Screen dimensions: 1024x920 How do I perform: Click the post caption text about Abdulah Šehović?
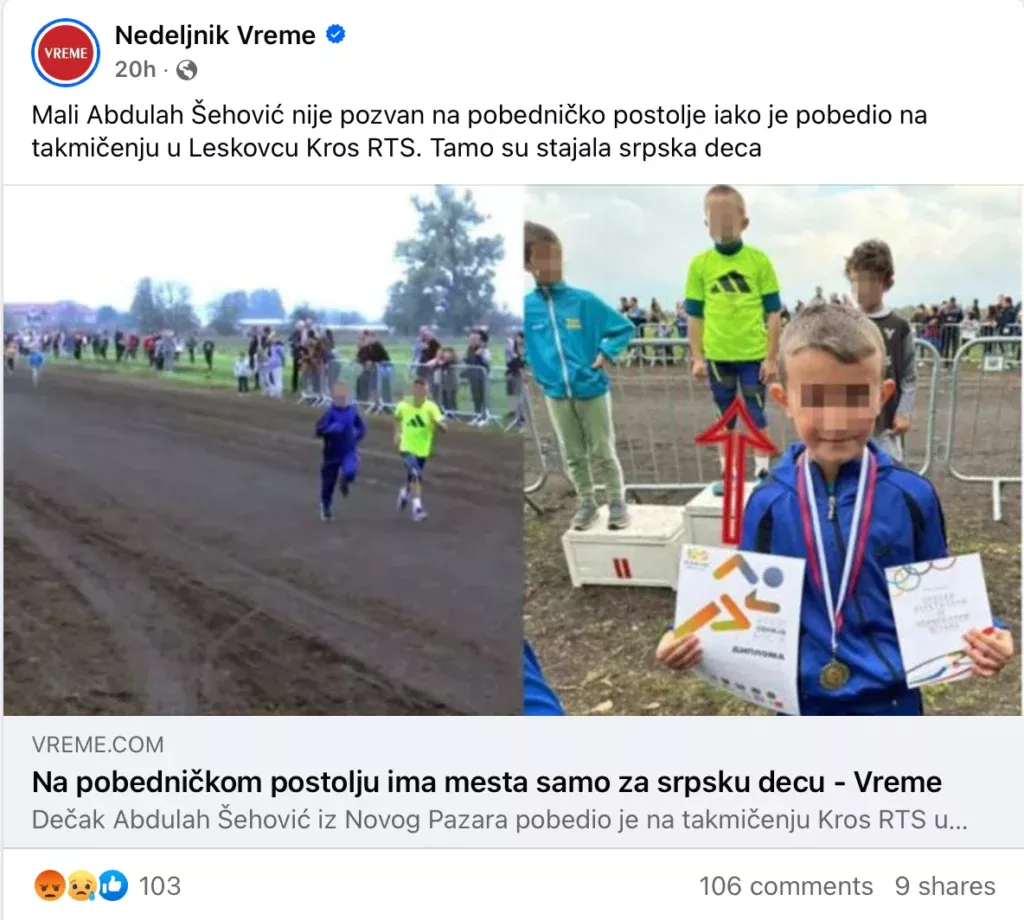tap(479, 131)
